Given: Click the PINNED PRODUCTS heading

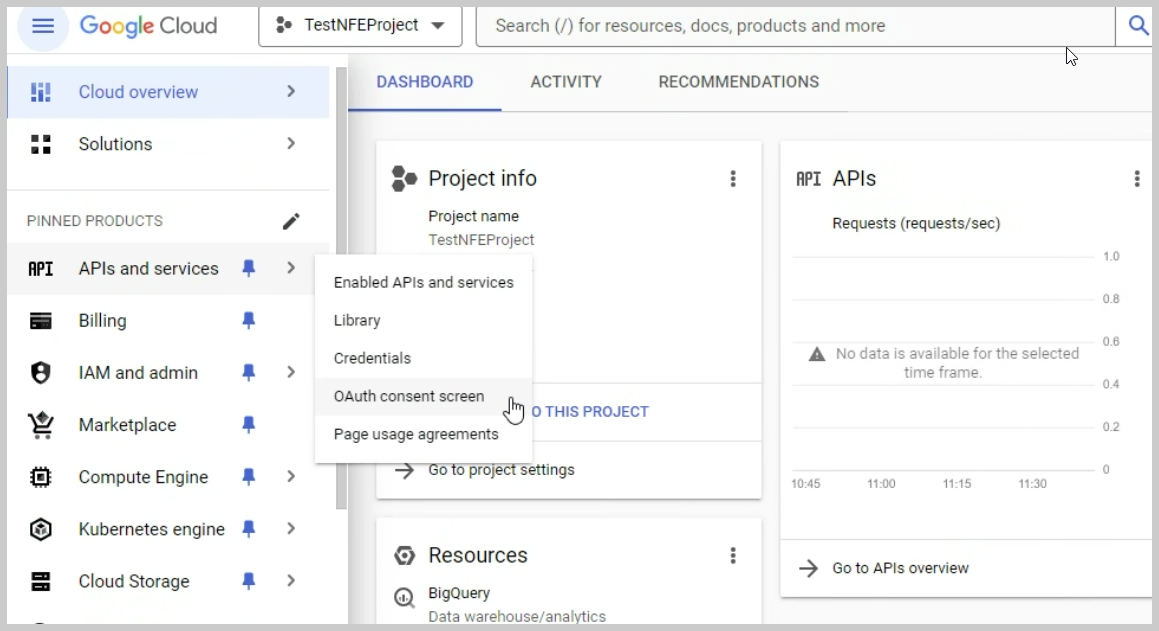Looking at the screenshot, I should [95, 221].
